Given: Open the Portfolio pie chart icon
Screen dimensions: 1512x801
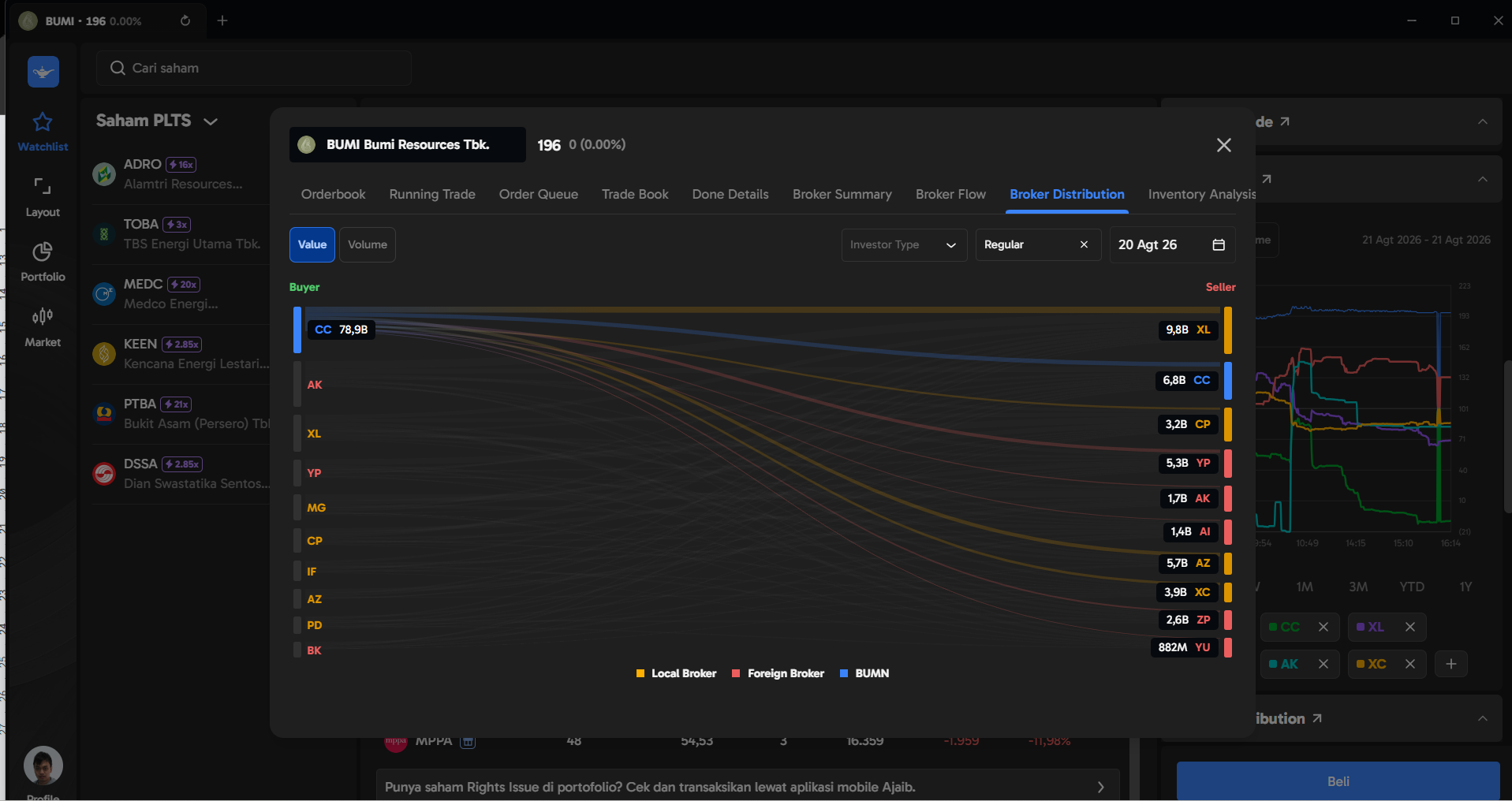Looking at the screenshot, I should (43, 252).
